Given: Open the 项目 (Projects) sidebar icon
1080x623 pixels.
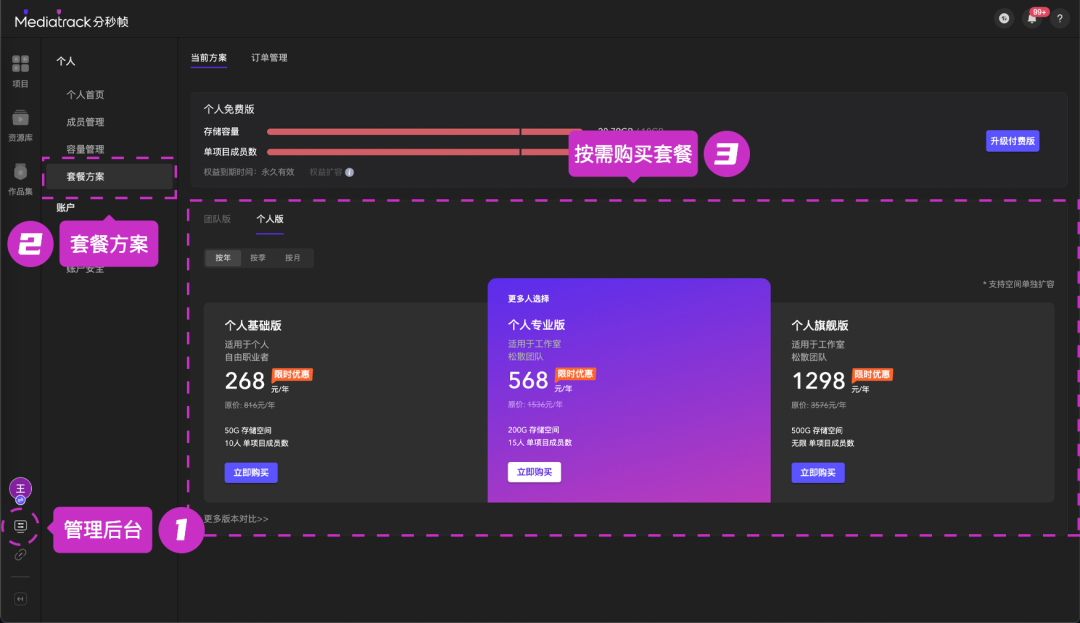Looking at the screenshot, I should (x=20, y=66).
